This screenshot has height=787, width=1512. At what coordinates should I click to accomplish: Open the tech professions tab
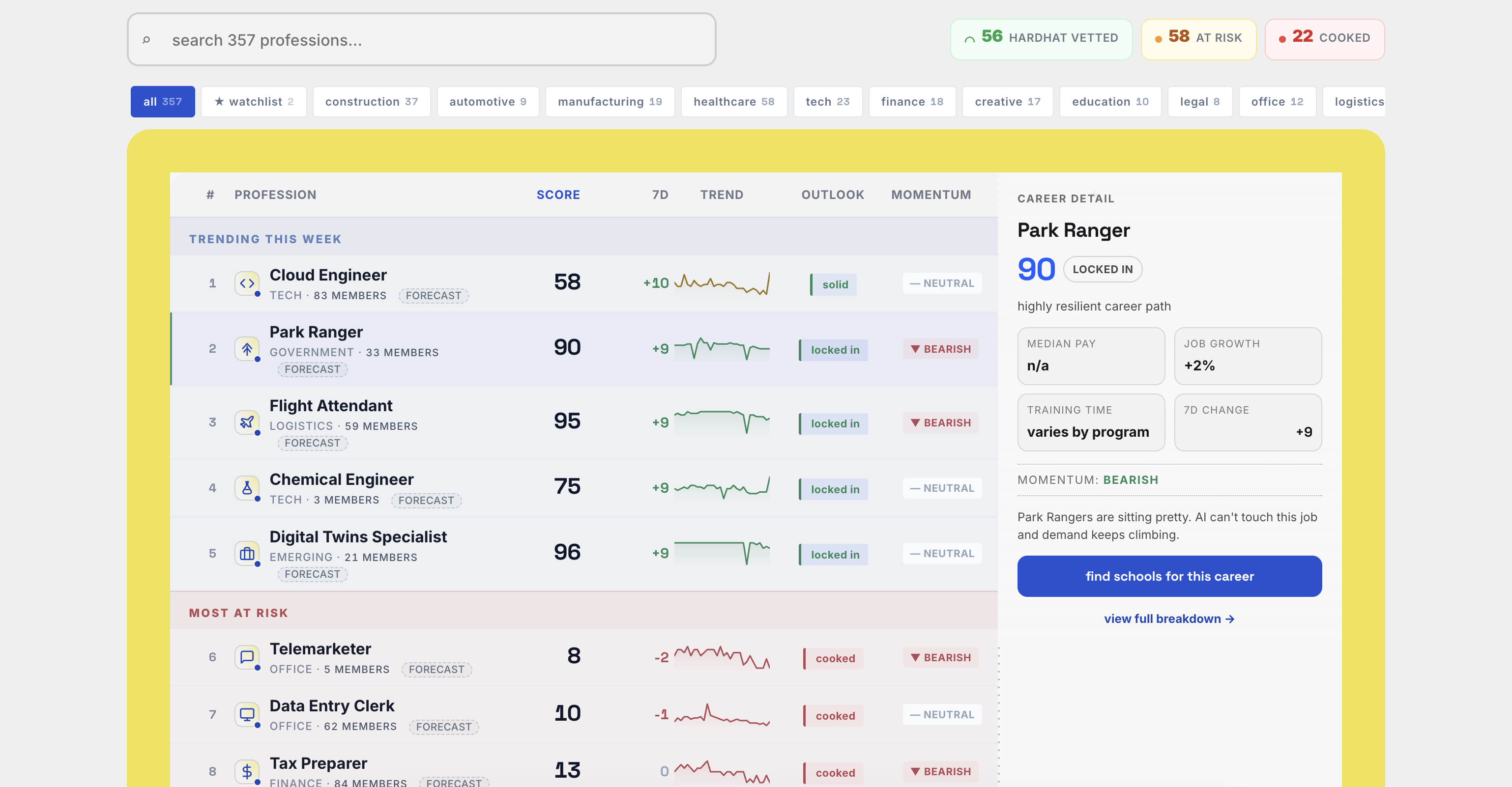(x=828, y=101)
